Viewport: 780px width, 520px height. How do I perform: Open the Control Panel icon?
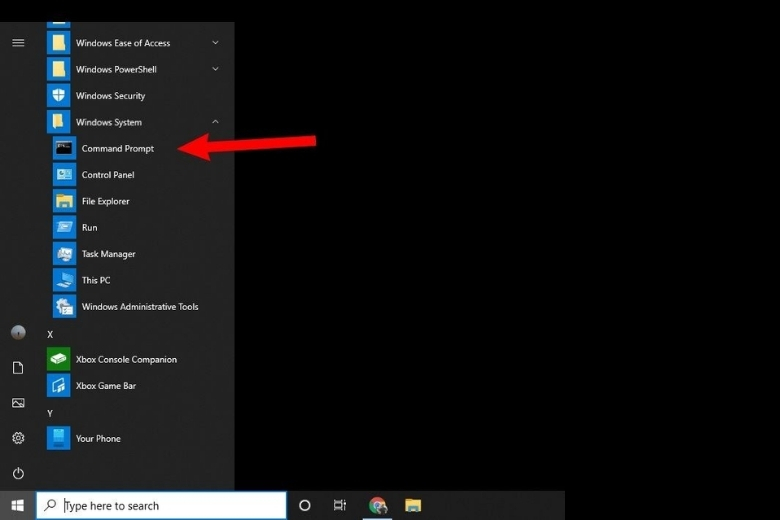point(64,175)
